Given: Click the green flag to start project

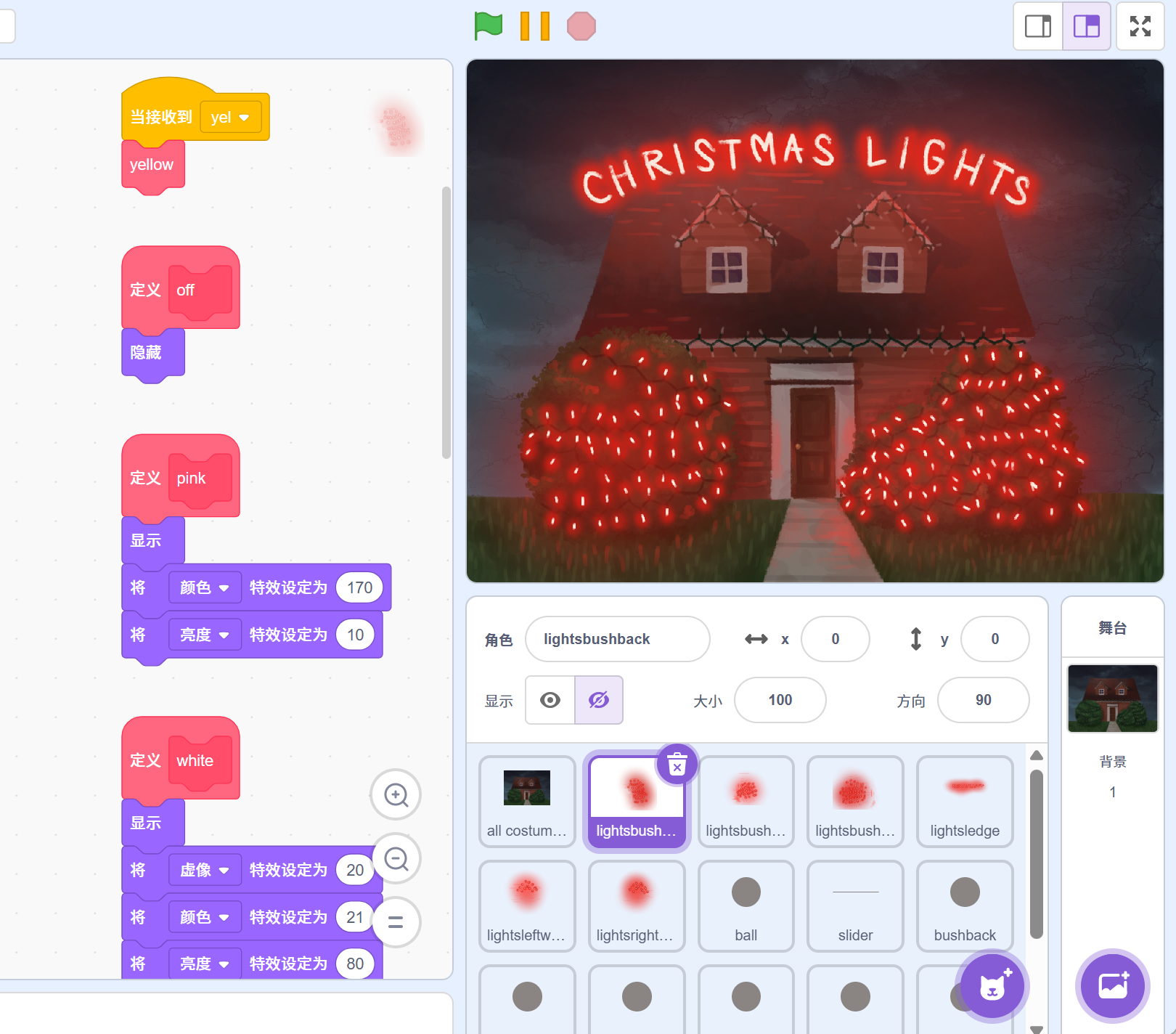Looking at the screenshot, I should coord(489,26).
